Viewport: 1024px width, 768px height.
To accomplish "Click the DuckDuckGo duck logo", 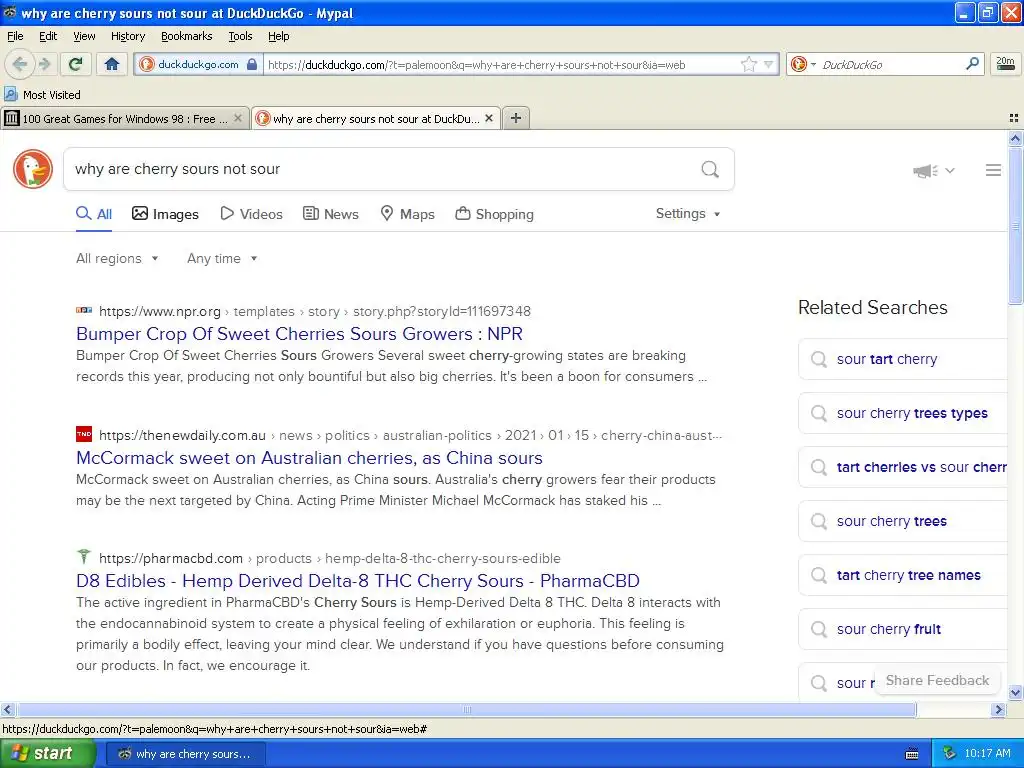I will (33, 168).
